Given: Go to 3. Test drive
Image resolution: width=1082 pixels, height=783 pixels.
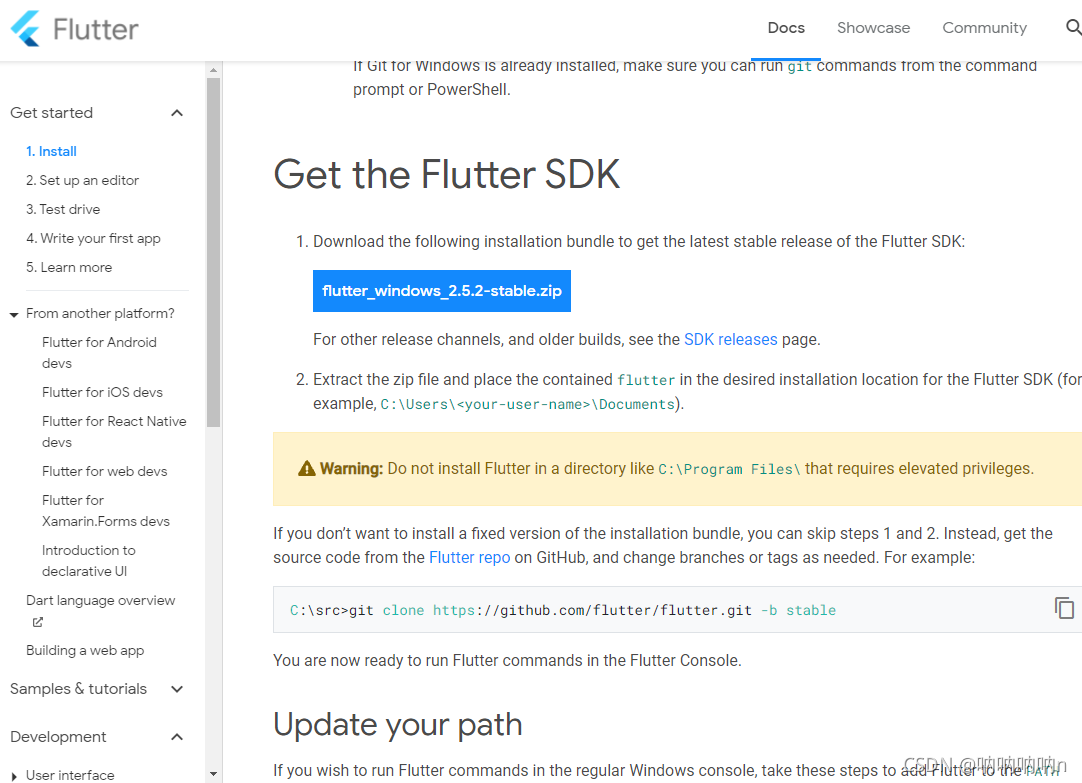Looking at the screenshot, I should tap(63, 209).
